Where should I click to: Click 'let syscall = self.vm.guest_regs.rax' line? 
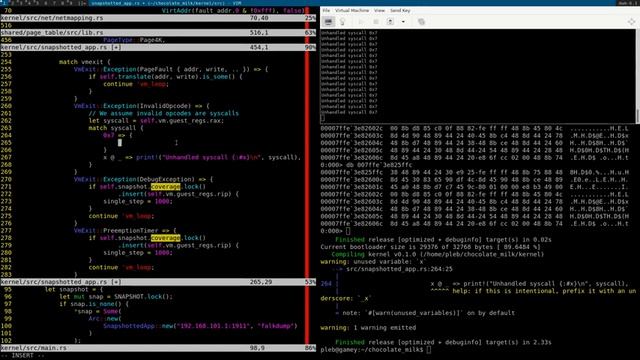[x=156, y=121]
